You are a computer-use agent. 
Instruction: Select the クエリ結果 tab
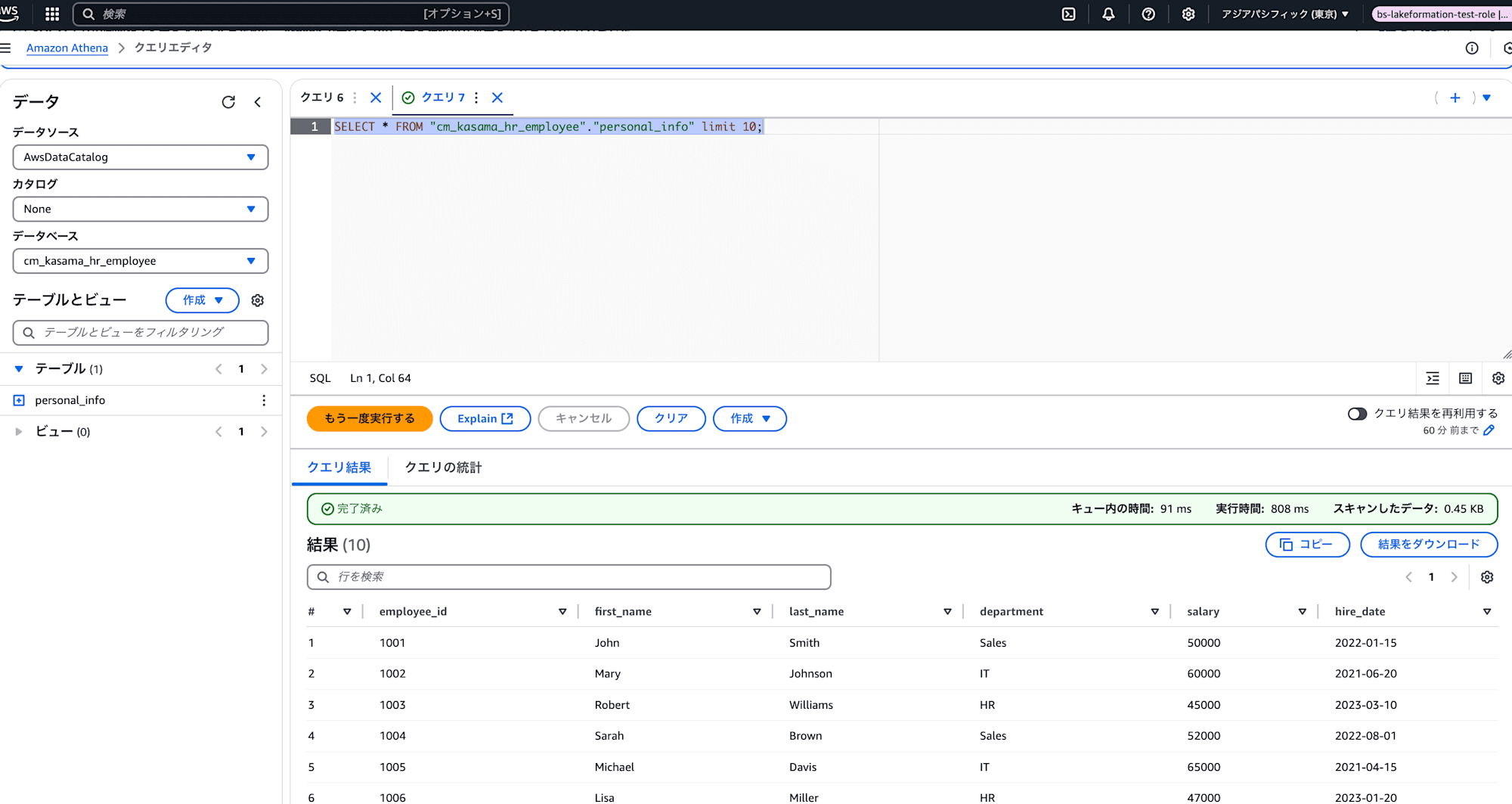(x=339, y=467)
